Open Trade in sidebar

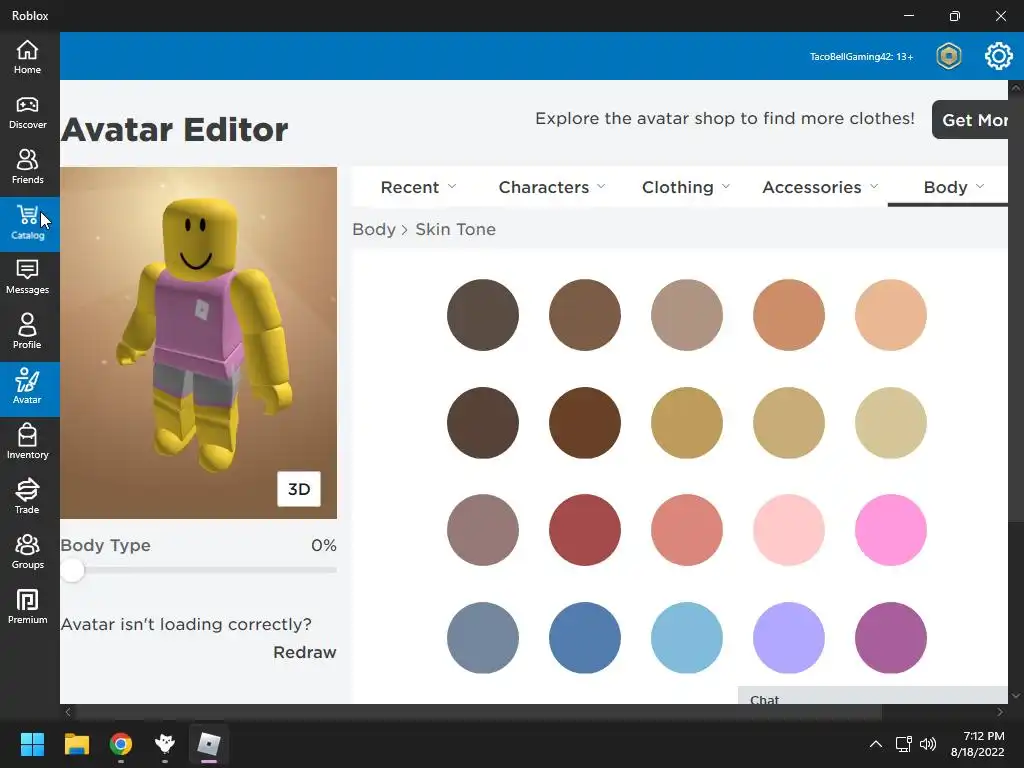coord(27,498)
